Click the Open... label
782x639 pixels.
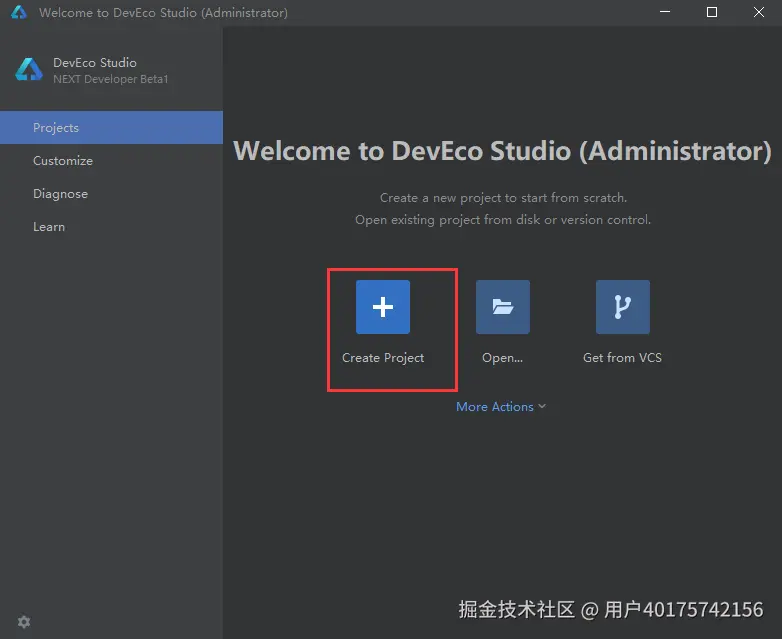click(x=502, y=358)
